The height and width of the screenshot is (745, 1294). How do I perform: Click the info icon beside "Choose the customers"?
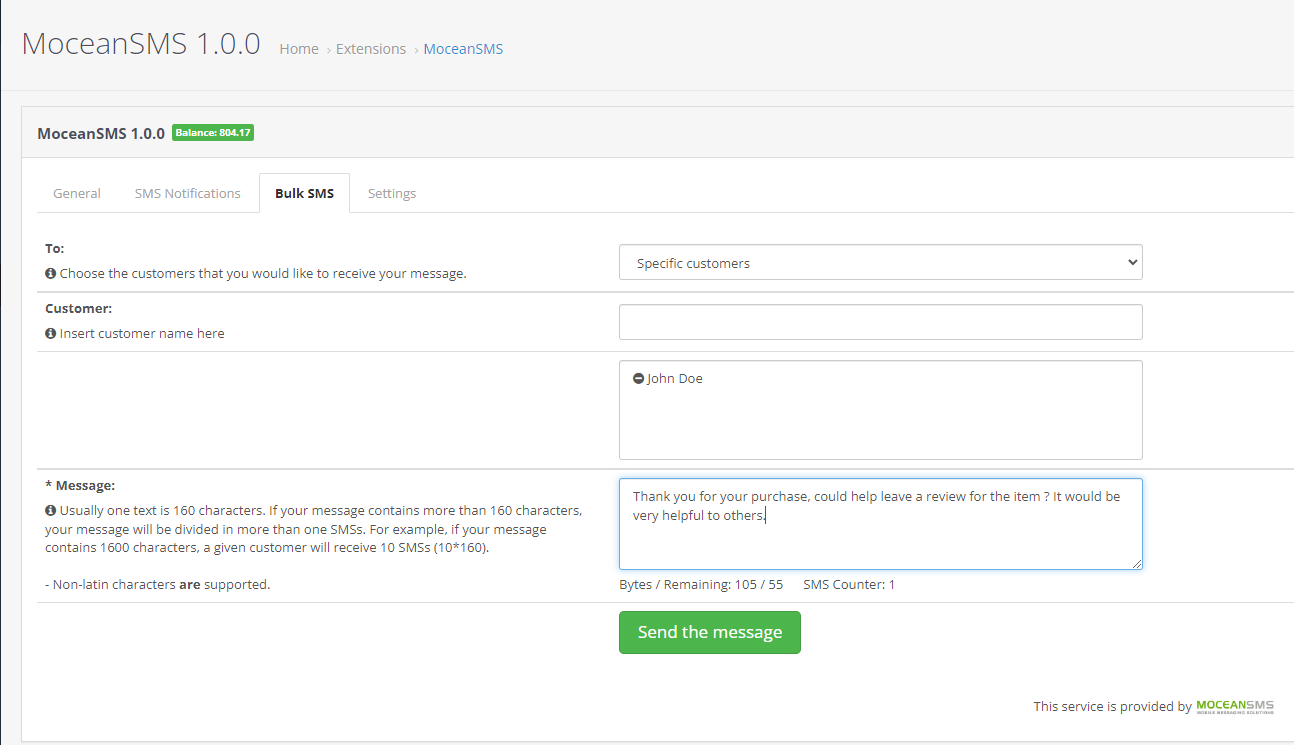pyautogui.click(x=50, y=273)
